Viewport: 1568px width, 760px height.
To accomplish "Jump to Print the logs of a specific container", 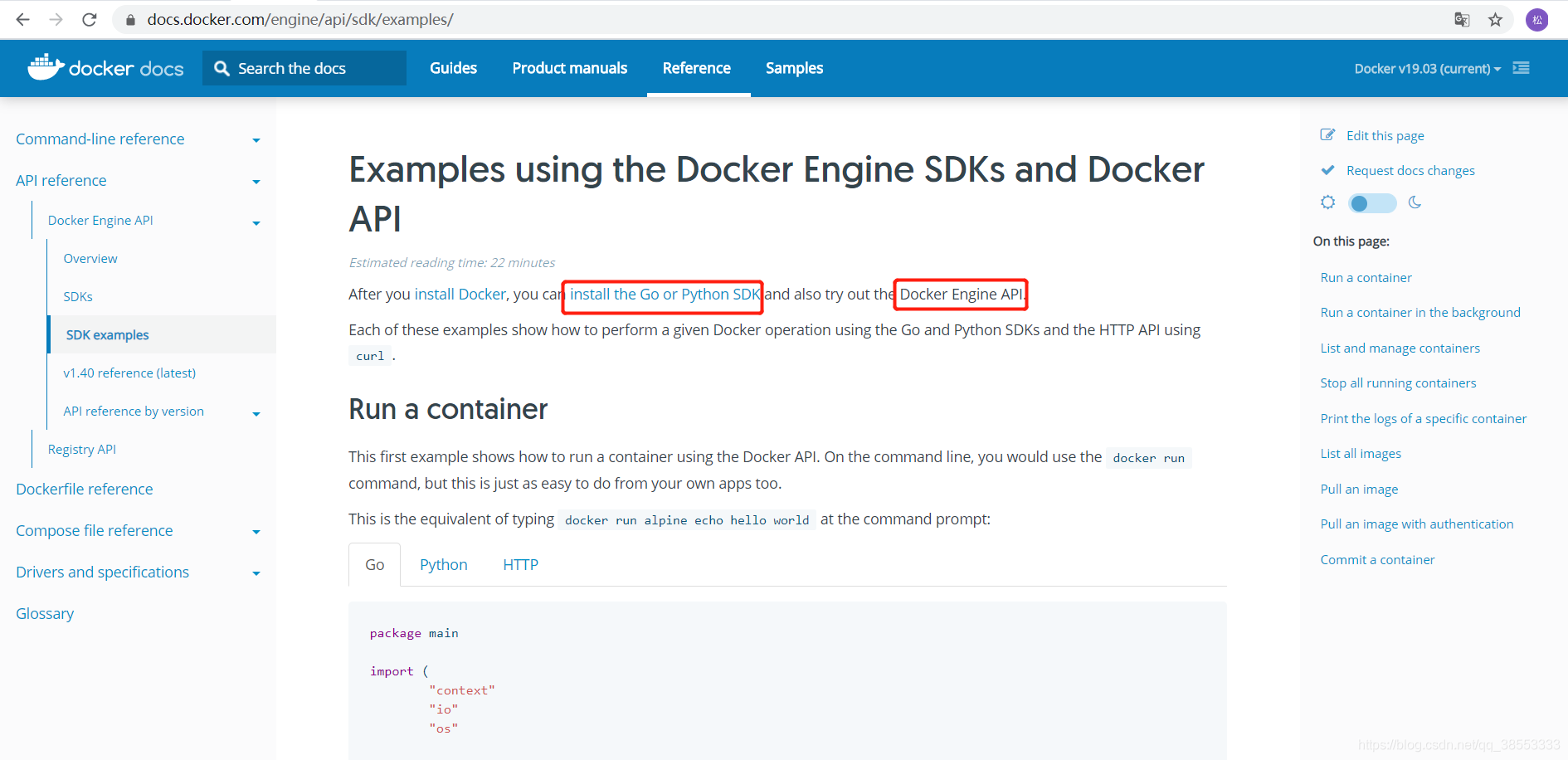I will tap(1423, 418).
